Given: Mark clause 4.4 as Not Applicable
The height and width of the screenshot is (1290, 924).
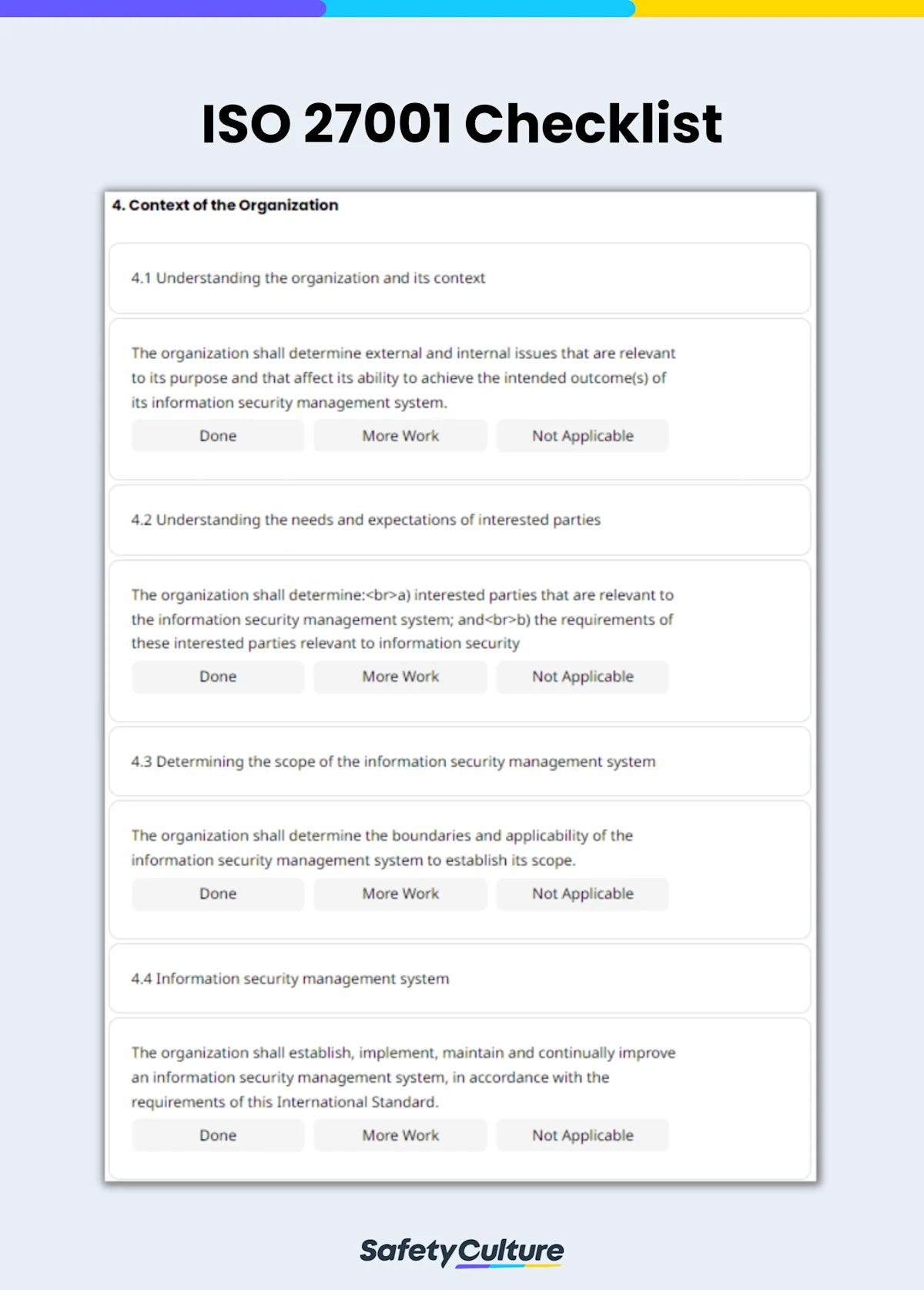Looking at the screenshot, I should 583,1135.
